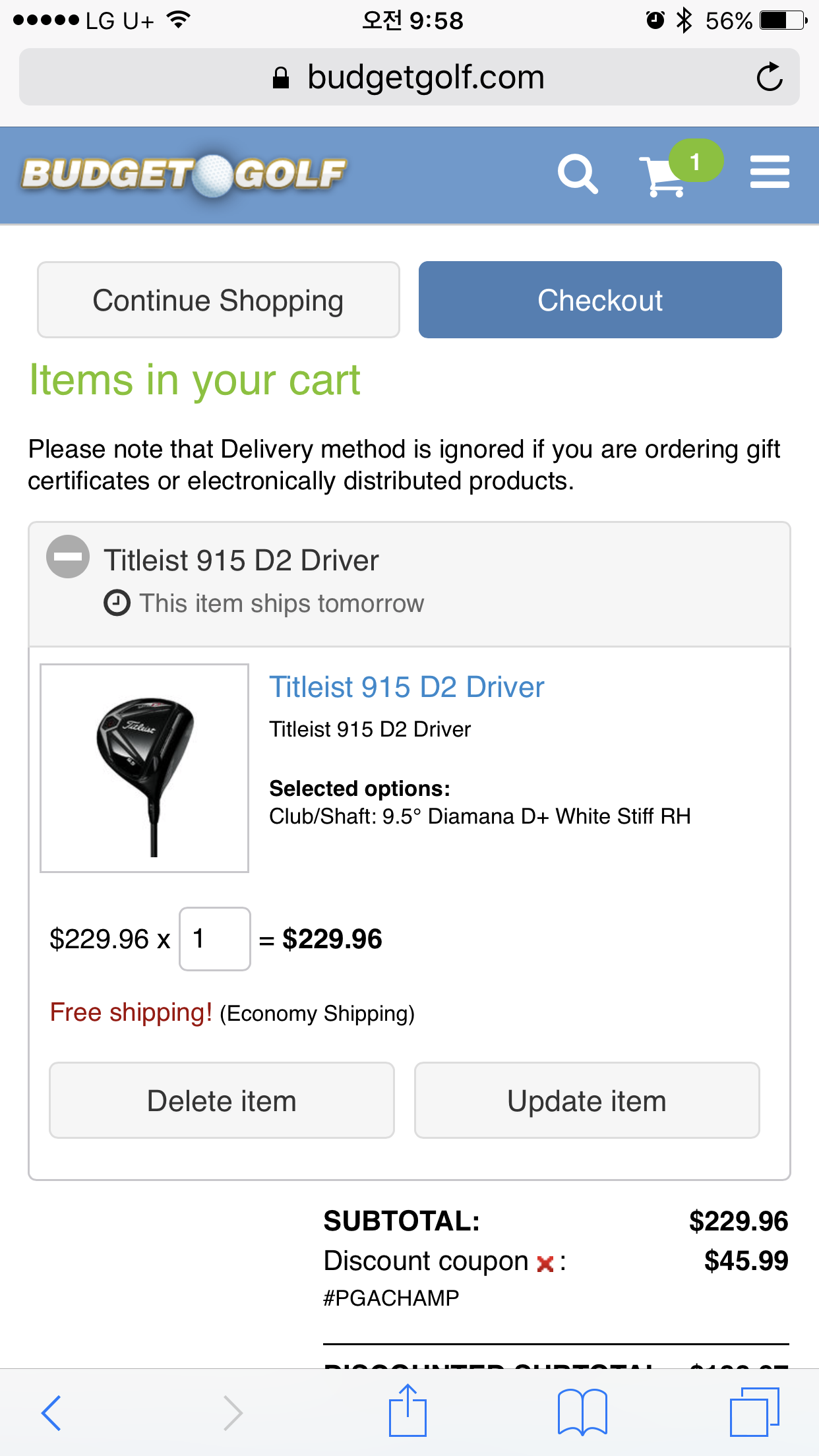Image resolution: width=819 pixels, height=1456 pixels.
Task: Reload the page in Safari
Action: click(x=769, y=77)
